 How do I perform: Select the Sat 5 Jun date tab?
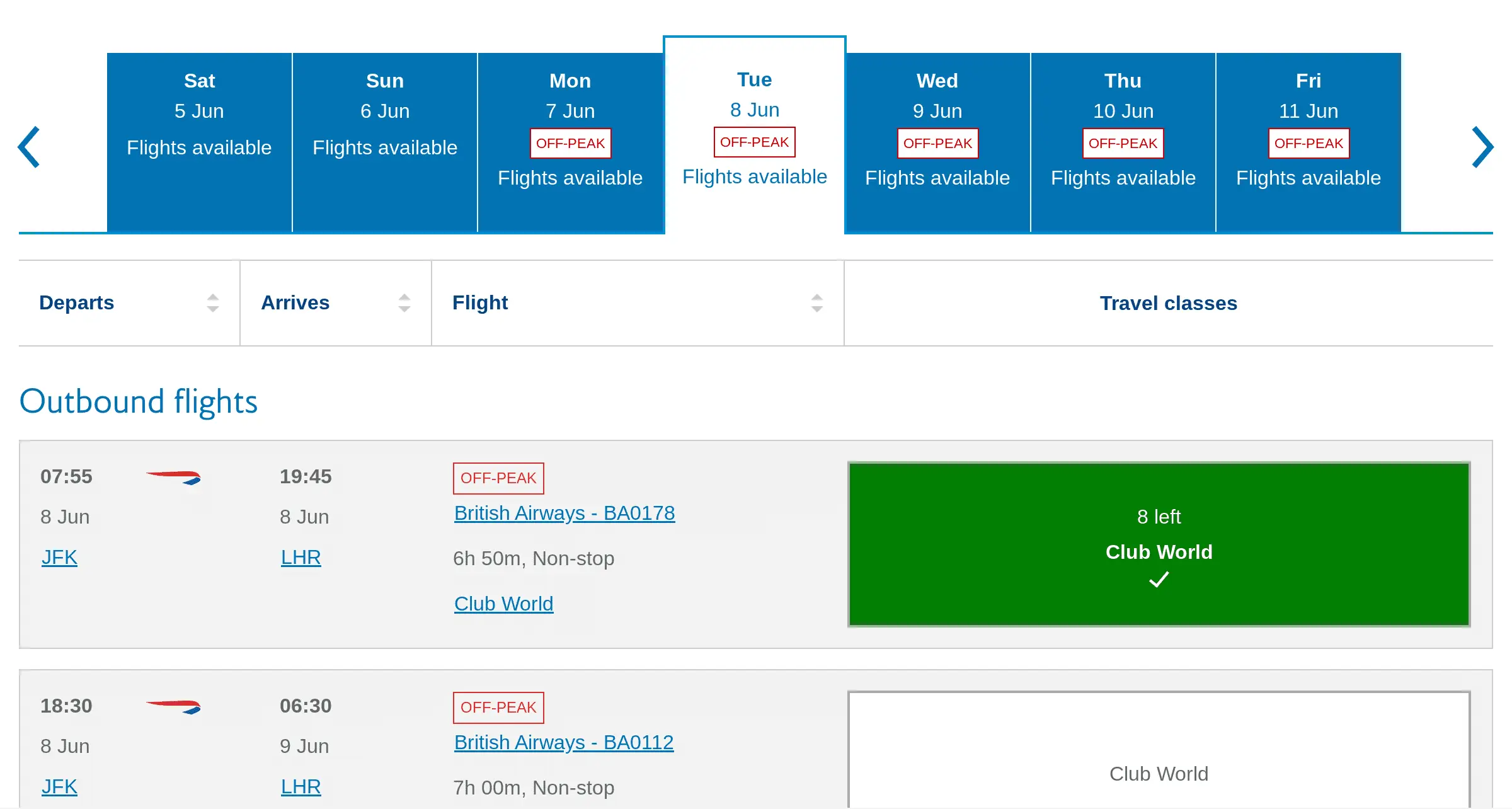[x=199, y=142]
